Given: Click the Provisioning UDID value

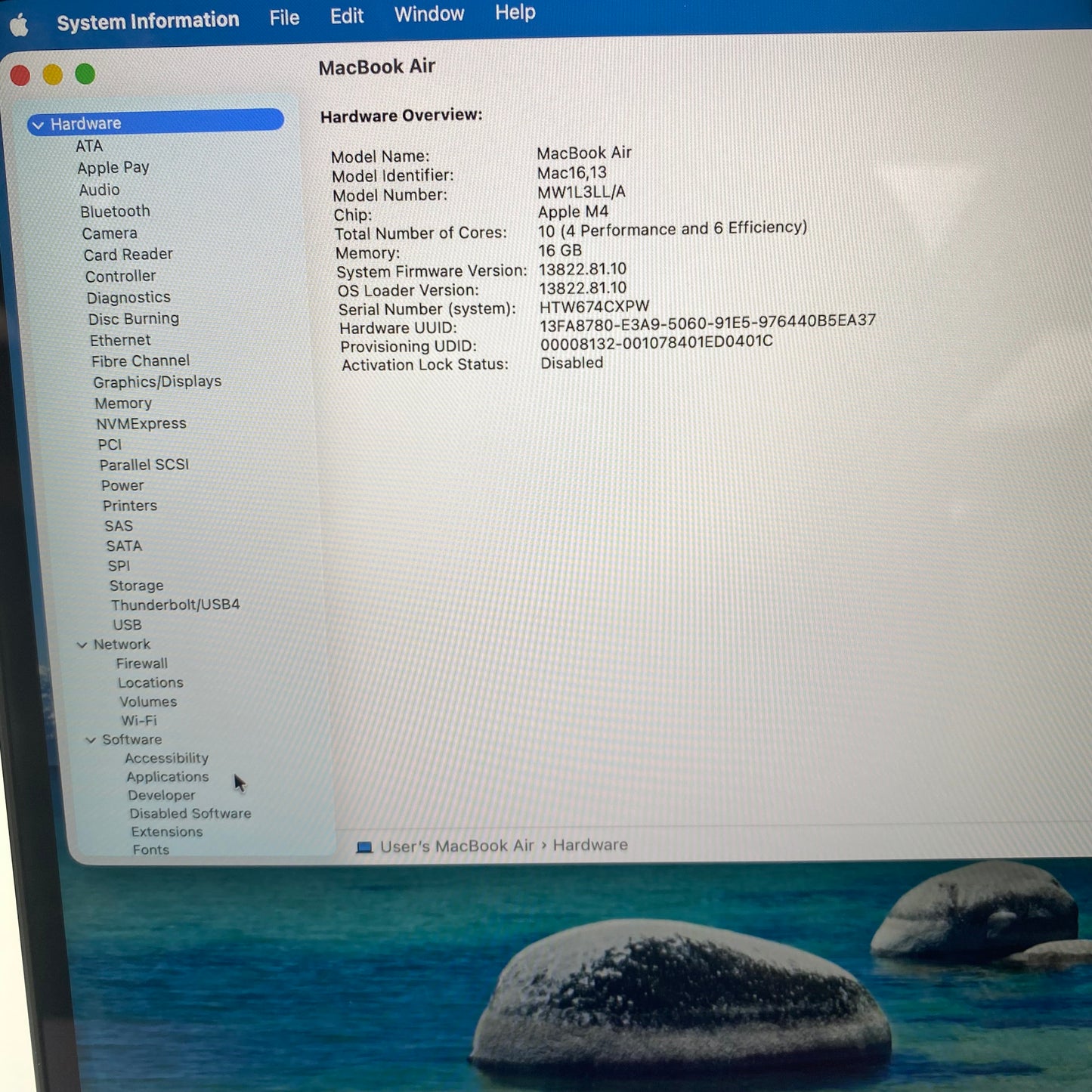Looking at the screenshot, I should pos(656,343).
